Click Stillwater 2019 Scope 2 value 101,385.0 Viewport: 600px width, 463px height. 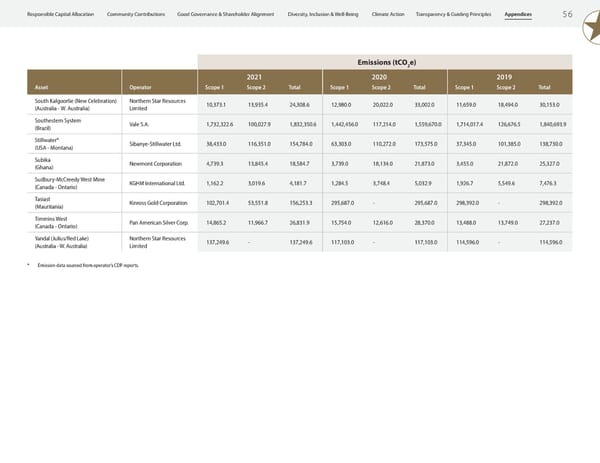point(509,144)
